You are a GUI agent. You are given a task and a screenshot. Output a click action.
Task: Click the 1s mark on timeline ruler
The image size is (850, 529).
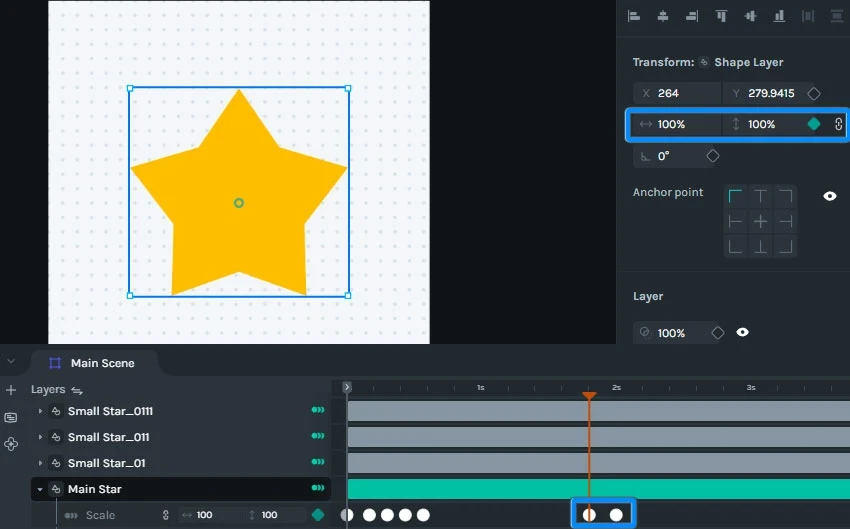point(481,388)
